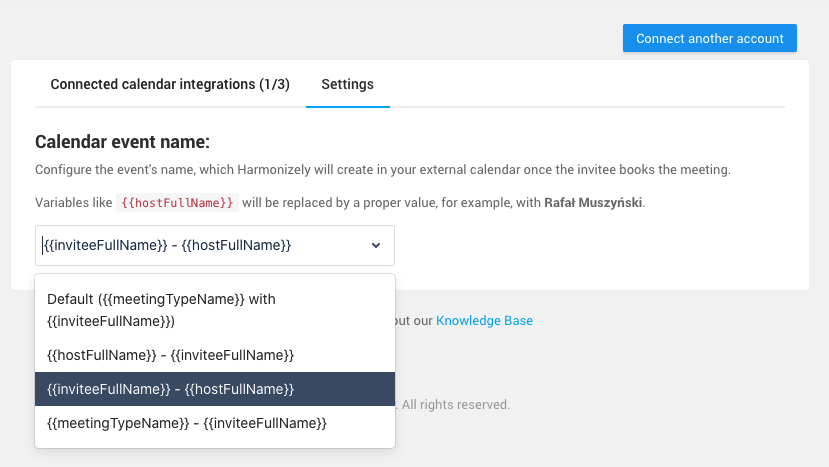829x467 pixels.
Task: Select the Settings tab
Action: [x=347, y=84]
